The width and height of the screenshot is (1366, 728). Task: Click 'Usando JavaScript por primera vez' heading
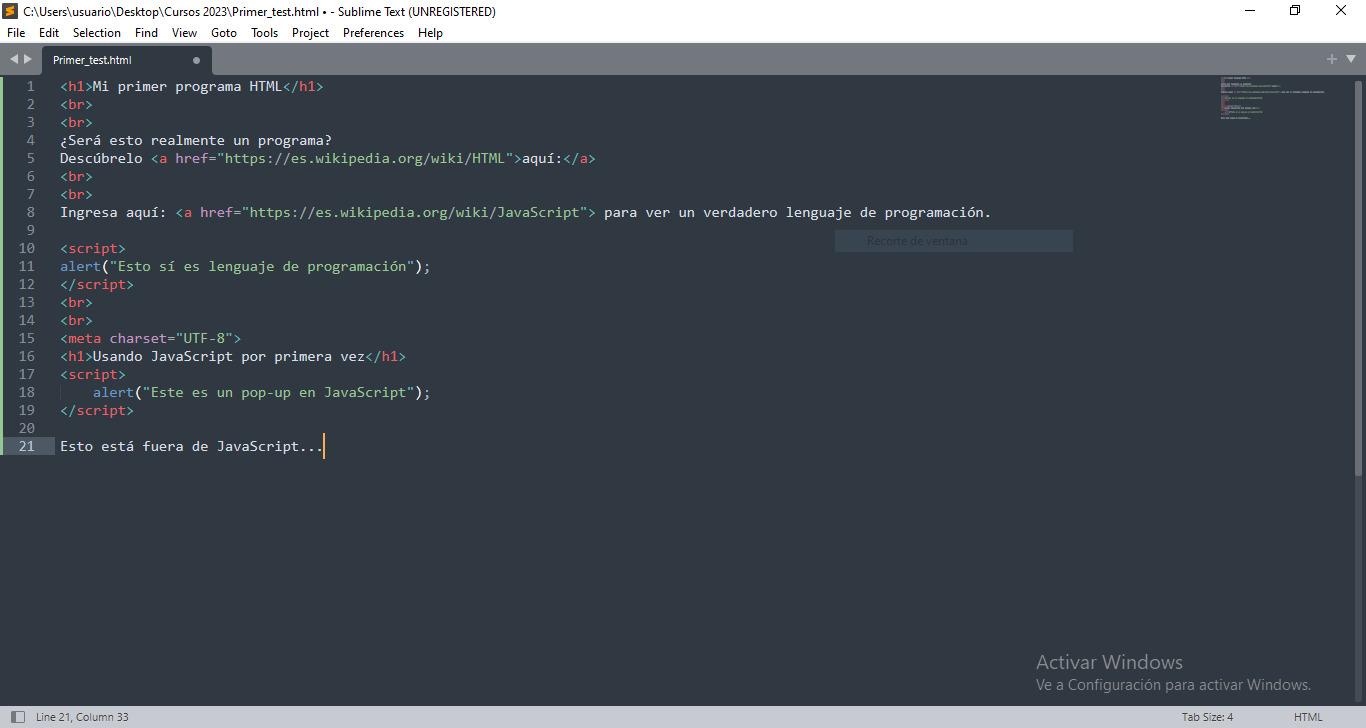point(229,356)
